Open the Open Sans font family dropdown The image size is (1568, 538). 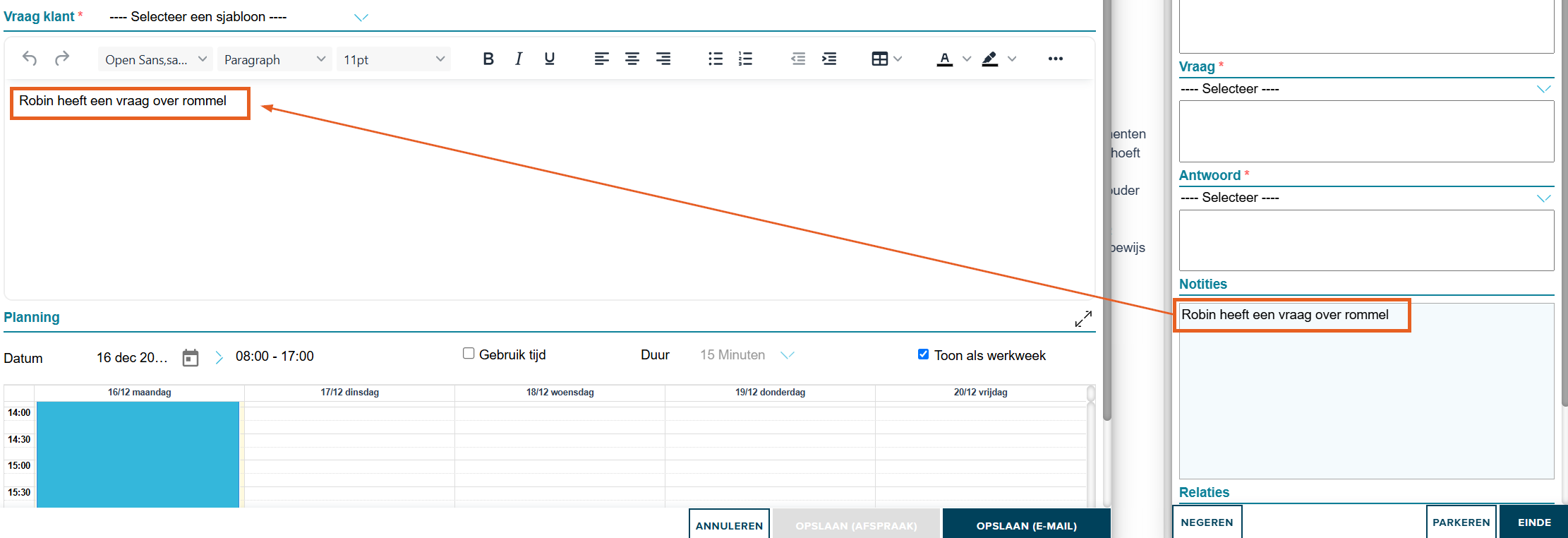[x=155, y=59]
